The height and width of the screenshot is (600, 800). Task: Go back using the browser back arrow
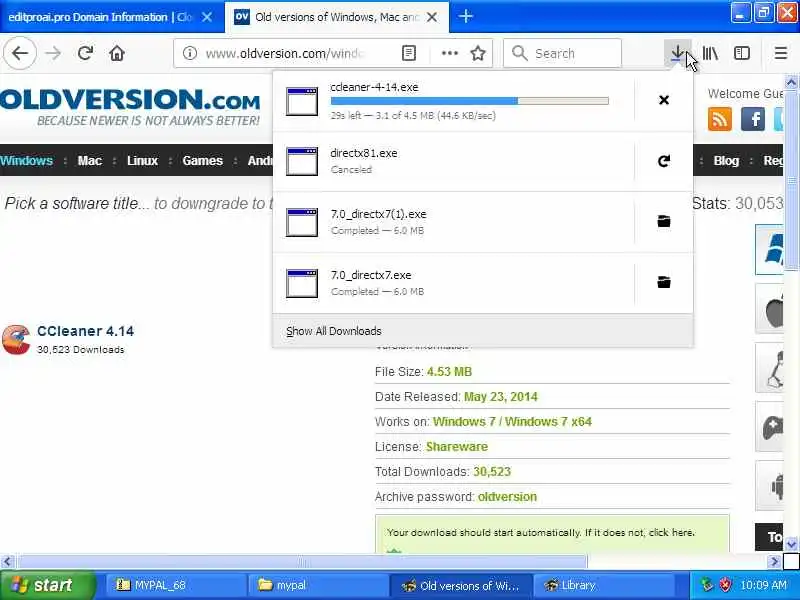click(x=20, y=53)
